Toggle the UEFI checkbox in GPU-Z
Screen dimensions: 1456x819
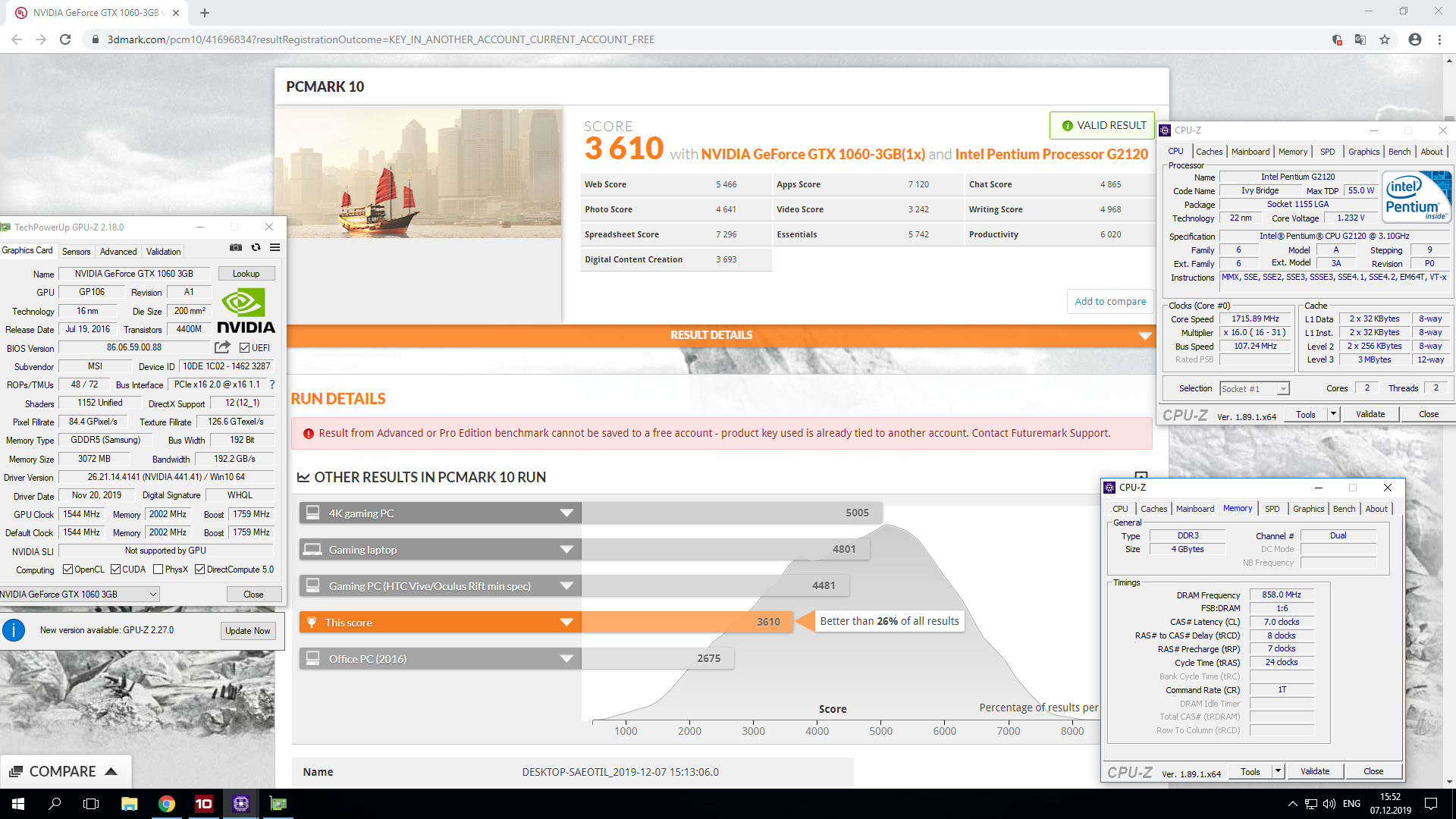tap(244, 348)
